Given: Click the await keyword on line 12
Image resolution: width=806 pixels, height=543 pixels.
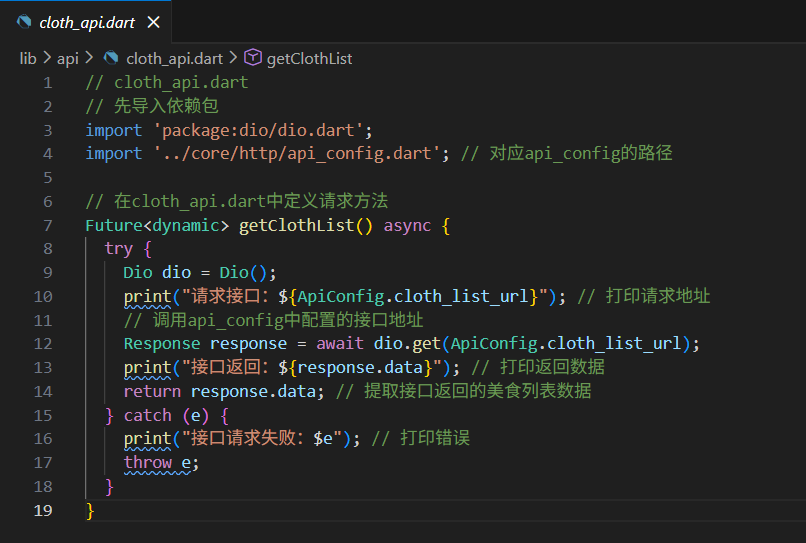Looking at the screenshot, I should coord(340,343).
